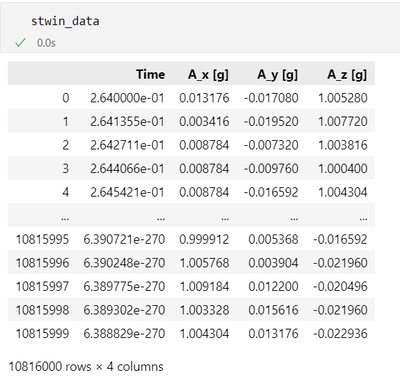Click A_y value -0.016592 in row 4

pos(271,192)
